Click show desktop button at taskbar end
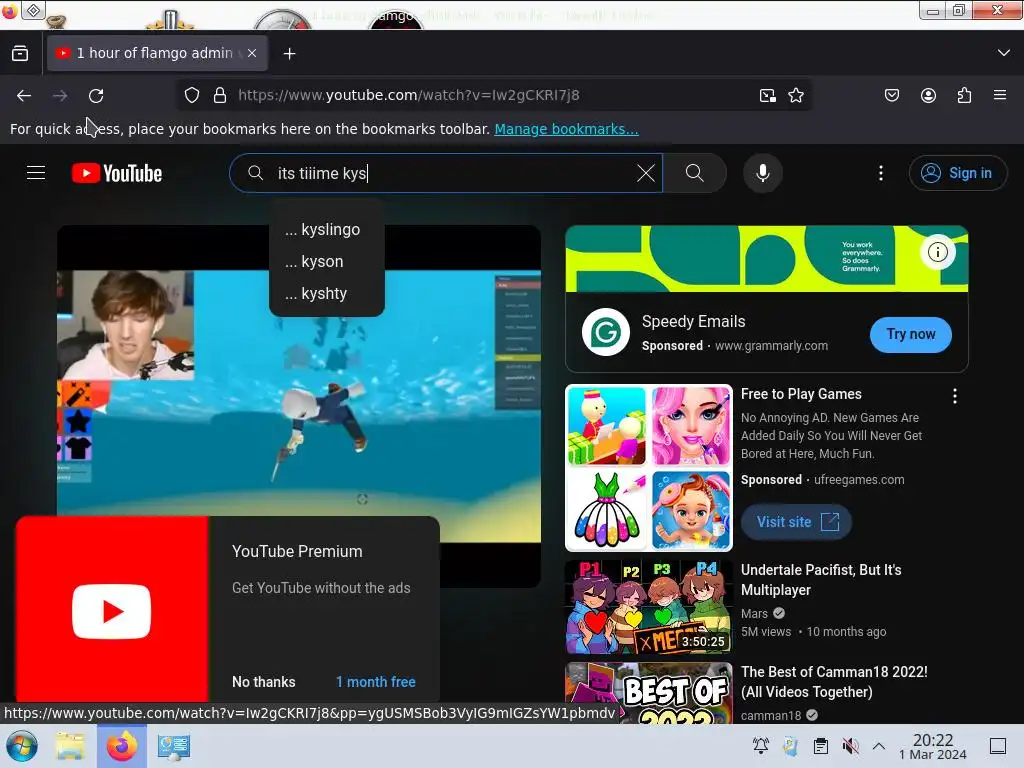The height and width of the screenshot is (768, 1024). pyautogui.click(x=998, y=746)
